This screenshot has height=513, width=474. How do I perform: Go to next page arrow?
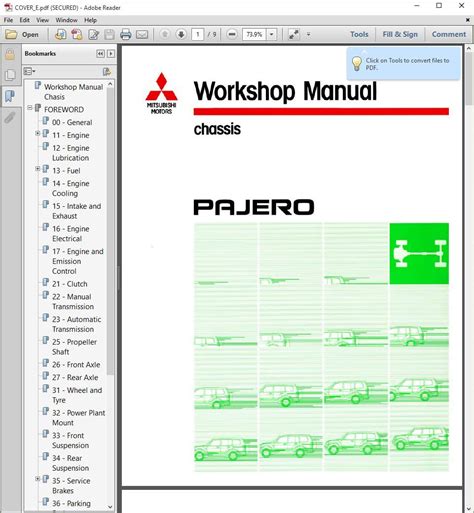[181, 34]
